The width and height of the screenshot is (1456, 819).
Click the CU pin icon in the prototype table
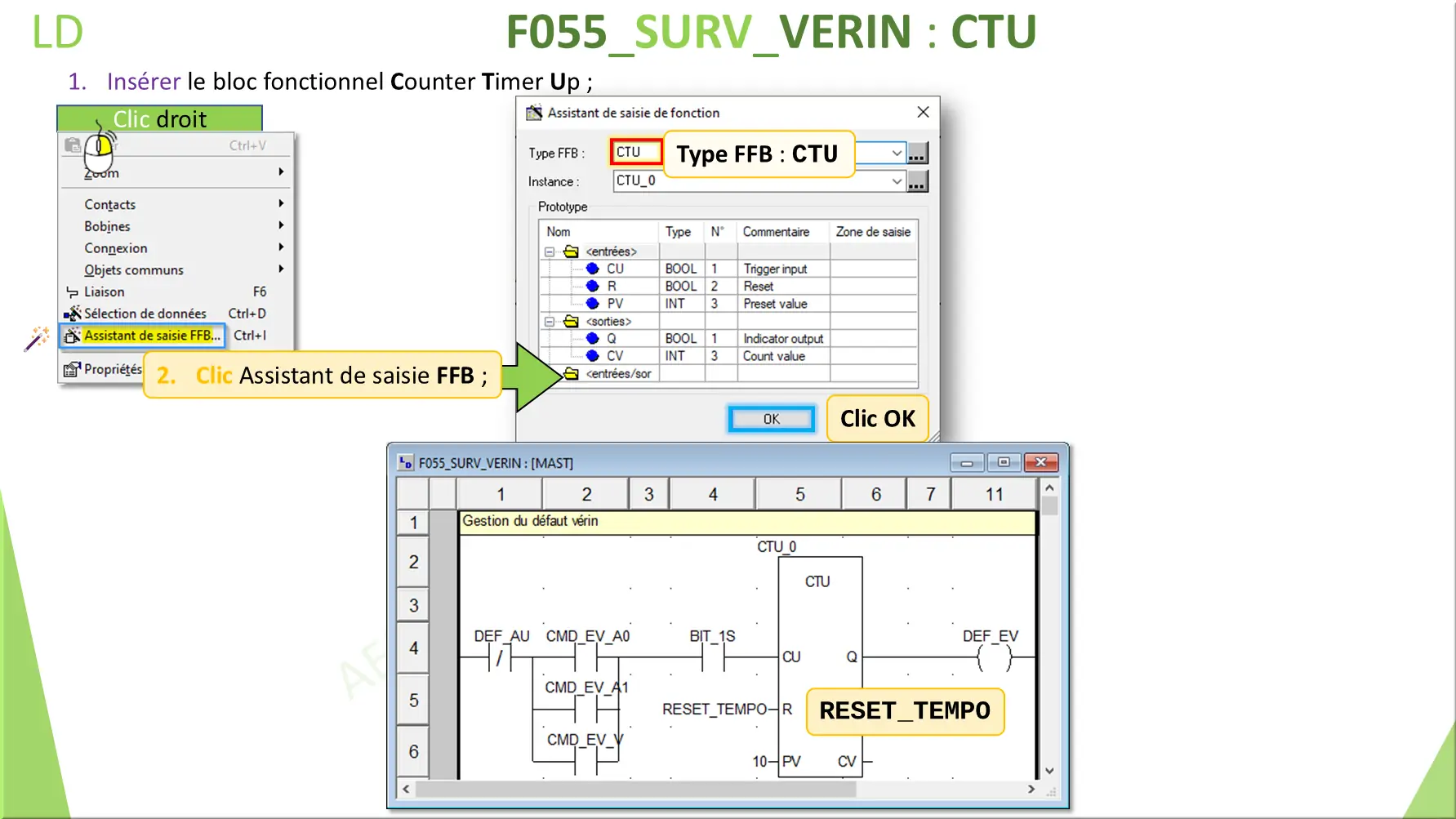coord(593,269)
